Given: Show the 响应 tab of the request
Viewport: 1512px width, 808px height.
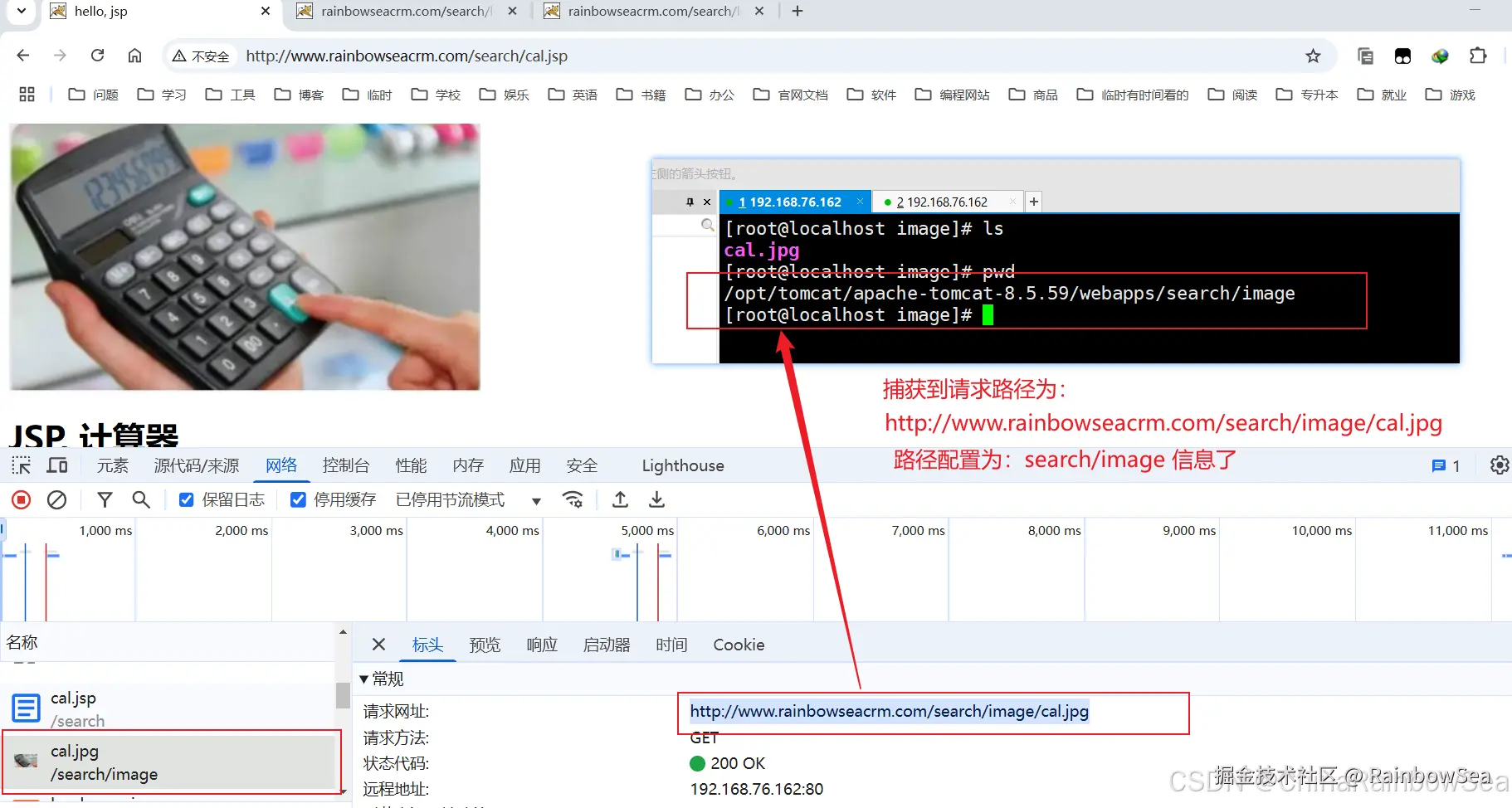Looking at the screenshot, I should click(x=542, y=645).
